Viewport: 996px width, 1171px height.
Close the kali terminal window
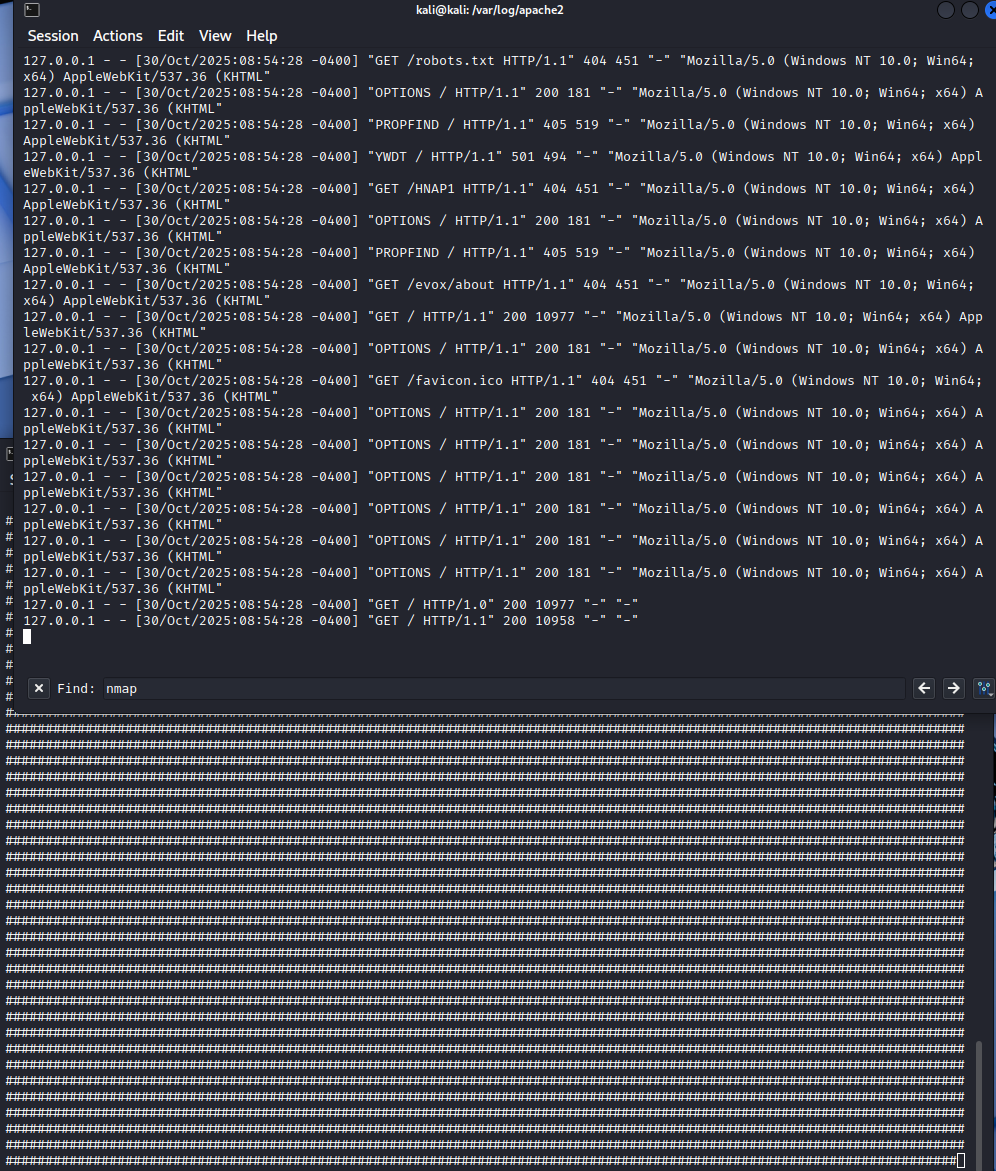pos(989,10)
